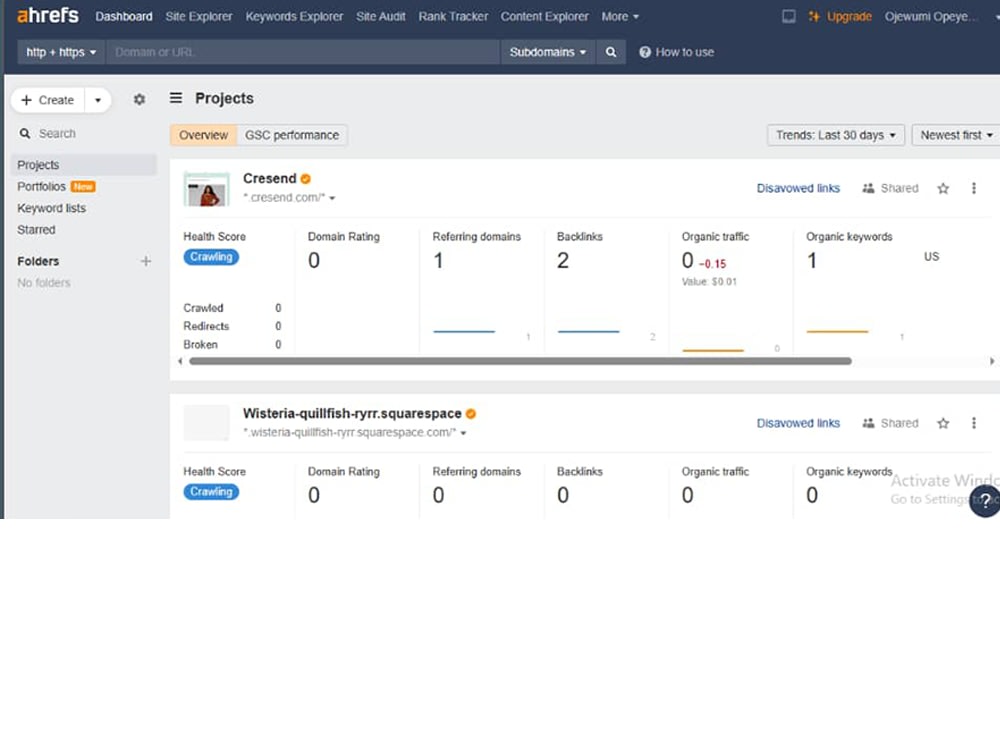Click the -0.15 organic traffic change
Image resolution: width=1000 pixels, height=750 pixels.
click(712, 263)
